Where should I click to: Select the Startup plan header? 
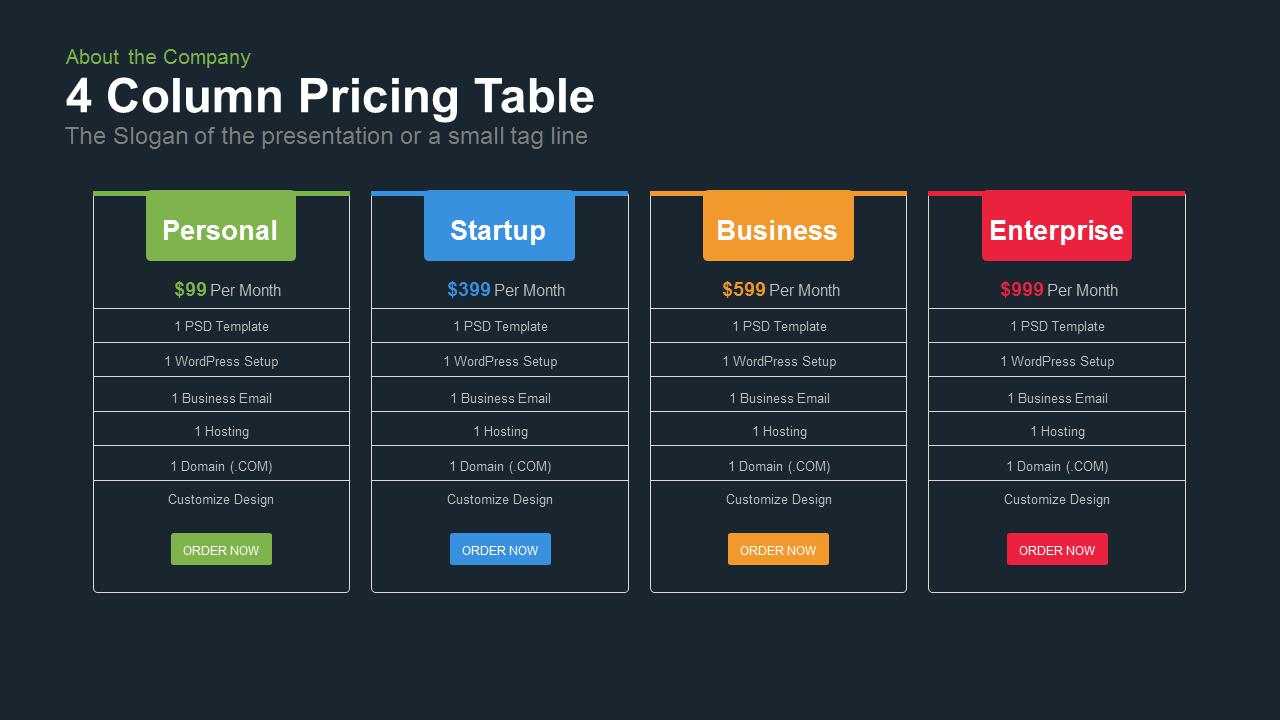[499, 226]
